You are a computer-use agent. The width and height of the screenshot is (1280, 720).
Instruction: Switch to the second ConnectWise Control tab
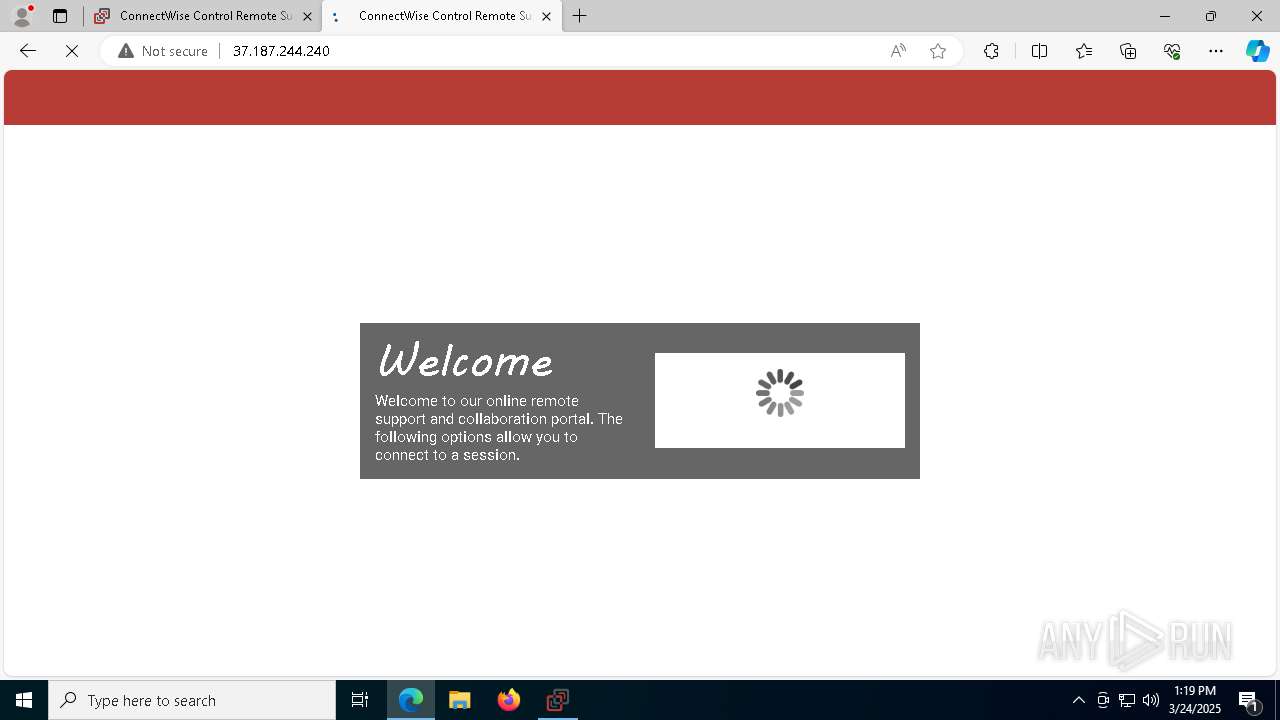pyautogui.click(x=442, y=16)
